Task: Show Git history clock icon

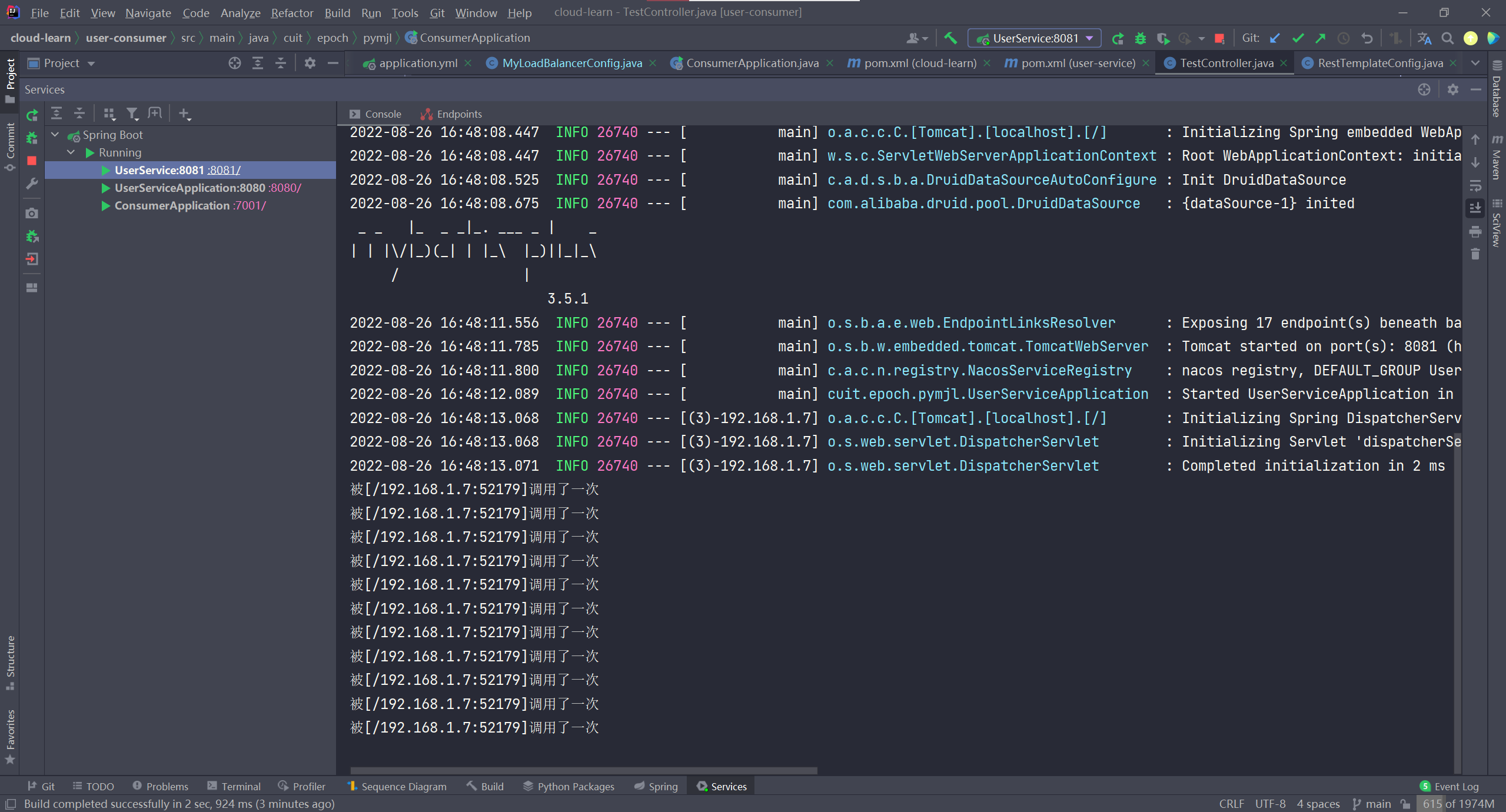Action: point(1344,38)
